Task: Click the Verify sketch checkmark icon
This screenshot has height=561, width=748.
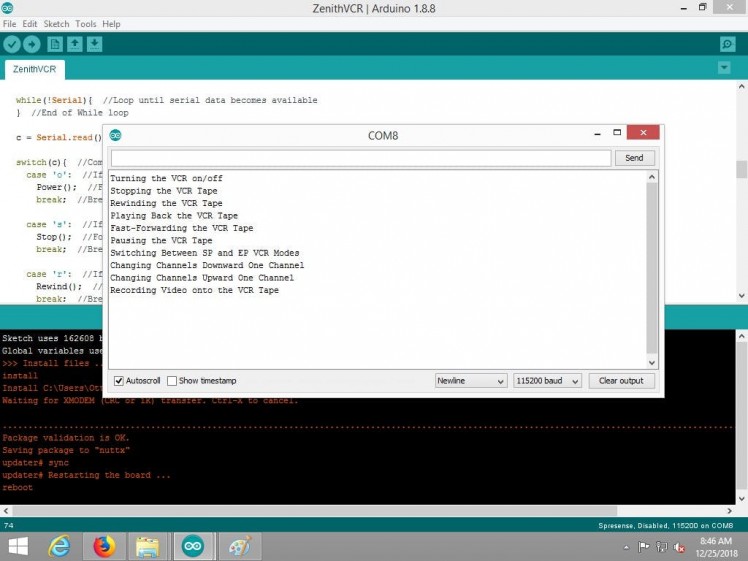Action: click(x=12, y=45)
